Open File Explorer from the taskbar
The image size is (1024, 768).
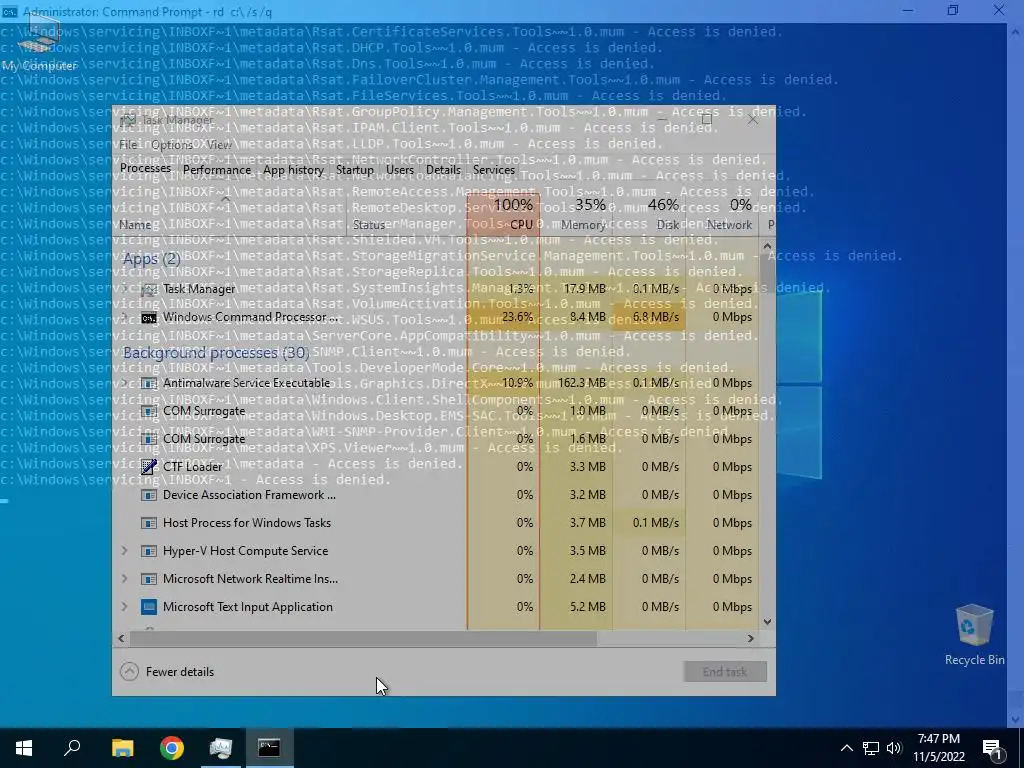122,748
